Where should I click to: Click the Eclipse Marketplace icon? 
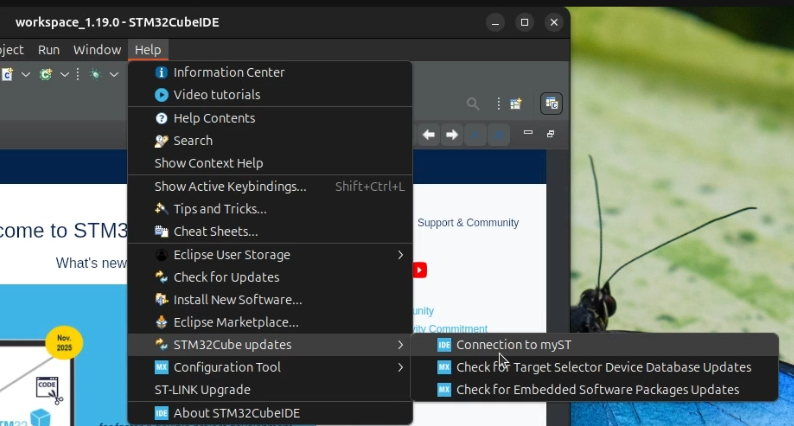coord(161,322)
